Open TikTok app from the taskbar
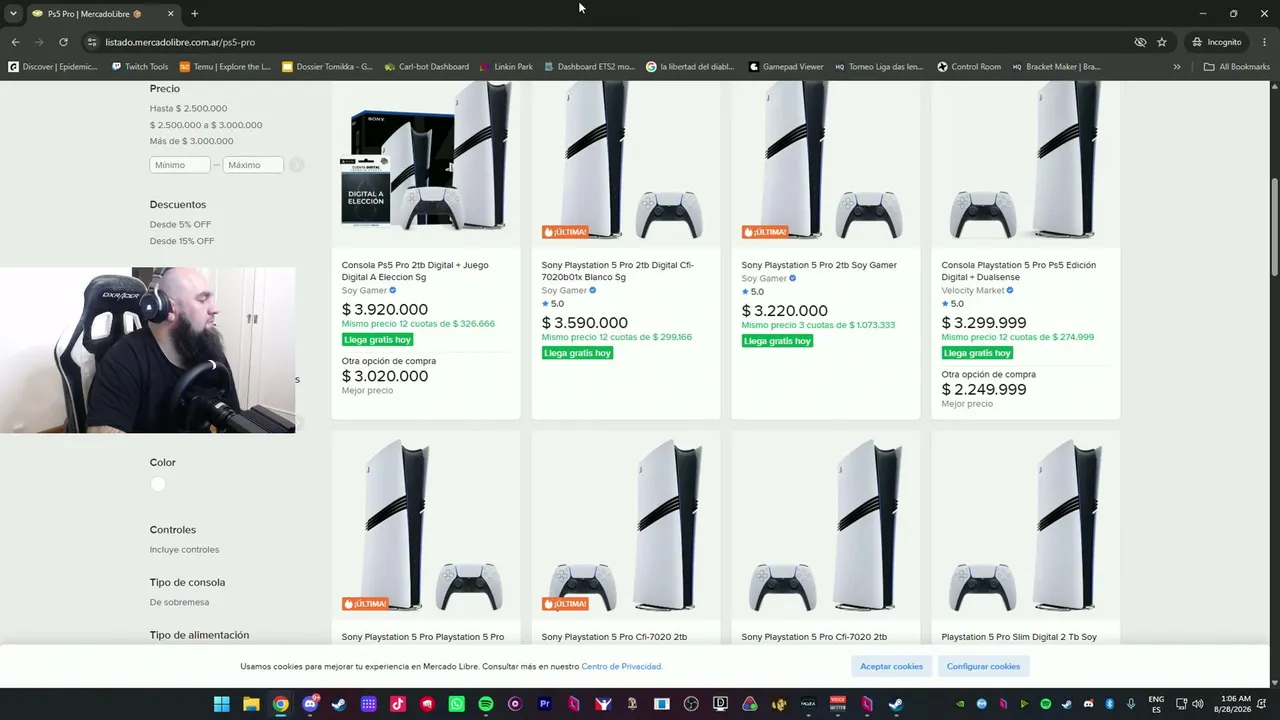The width and height of the screenshot is (1280, 720). coord(398,704)
